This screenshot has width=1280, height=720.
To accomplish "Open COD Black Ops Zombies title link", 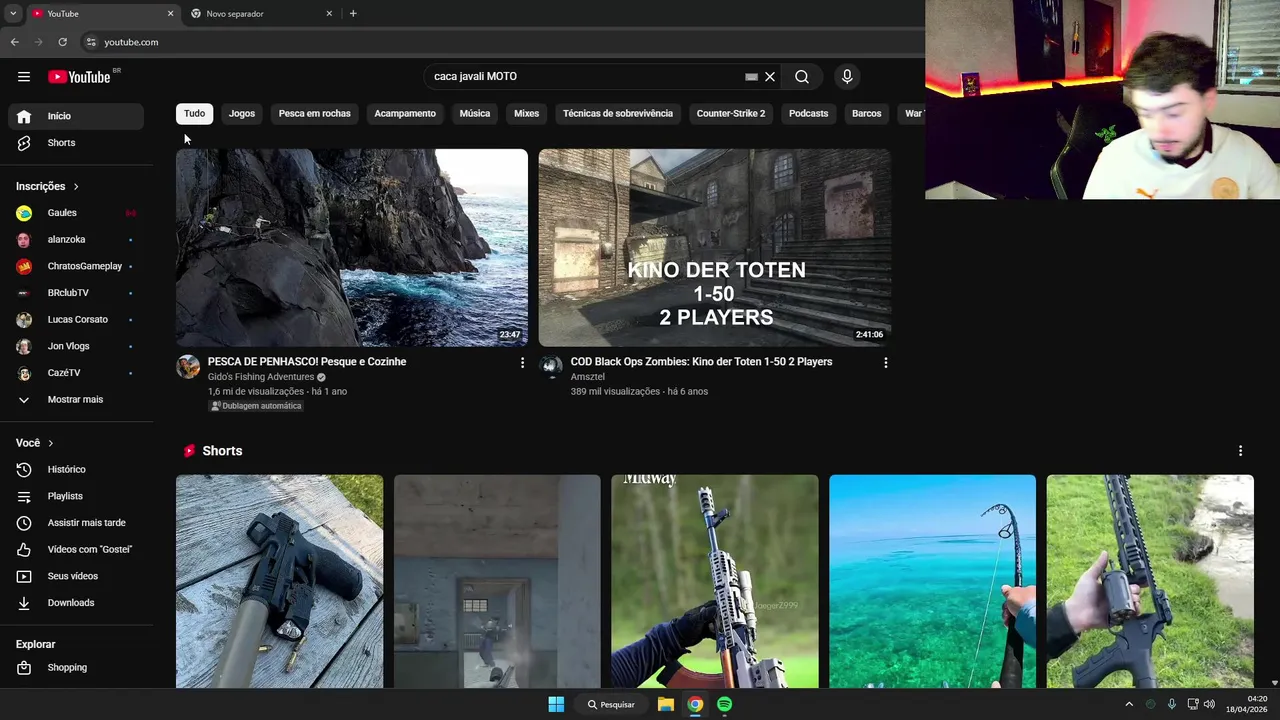I will [701, 362].
